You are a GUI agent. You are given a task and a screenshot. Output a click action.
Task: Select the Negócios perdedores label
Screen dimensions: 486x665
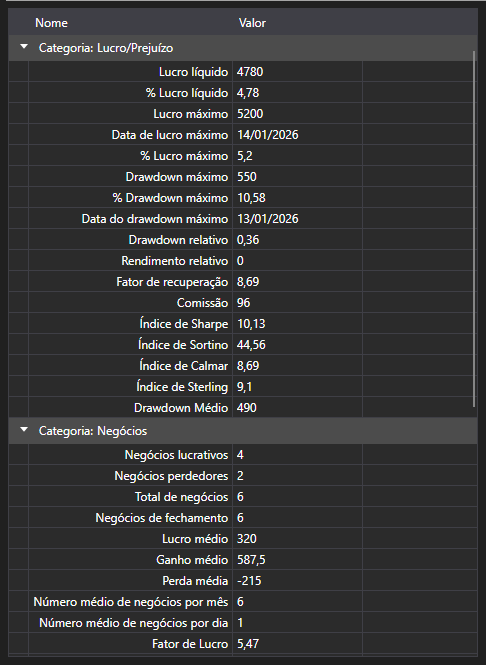pyautogui.click(x=171, y=476)
